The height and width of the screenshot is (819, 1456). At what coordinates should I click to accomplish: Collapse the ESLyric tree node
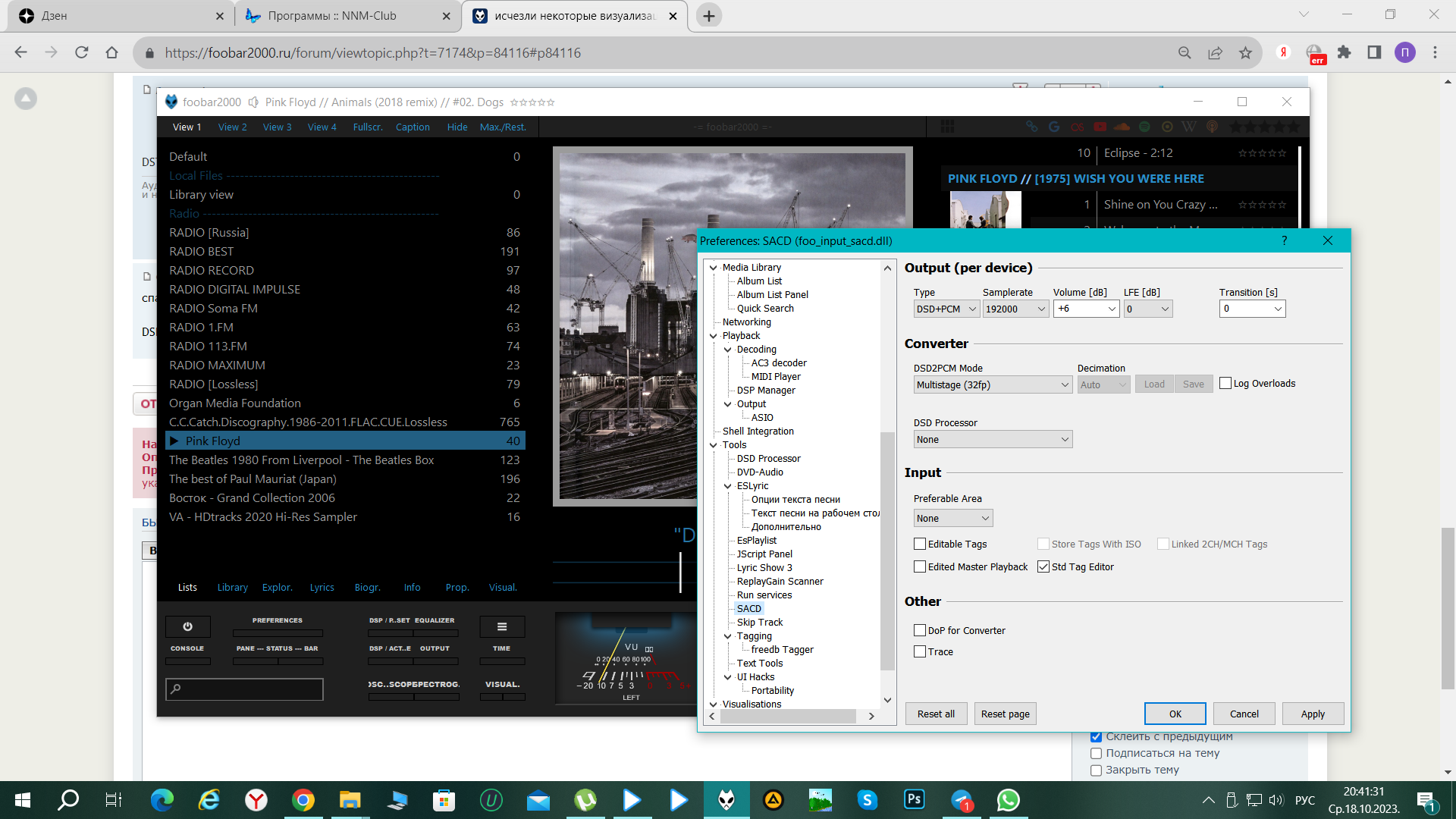point(728,486)
